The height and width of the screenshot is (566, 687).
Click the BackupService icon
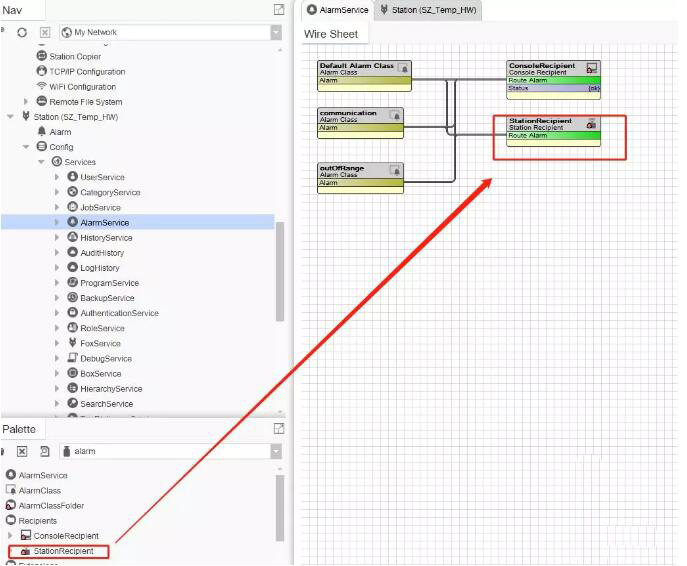coord(72,297)
